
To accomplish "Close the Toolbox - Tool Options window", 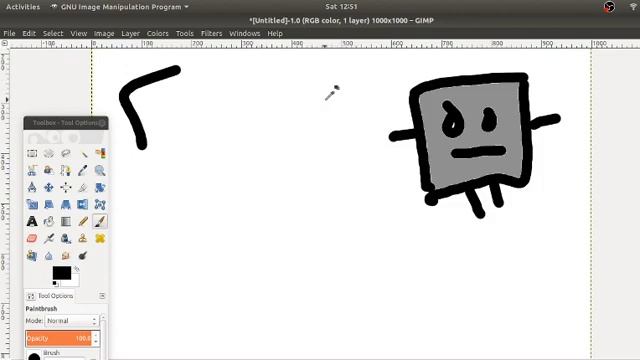I will [x=102, y=122].
